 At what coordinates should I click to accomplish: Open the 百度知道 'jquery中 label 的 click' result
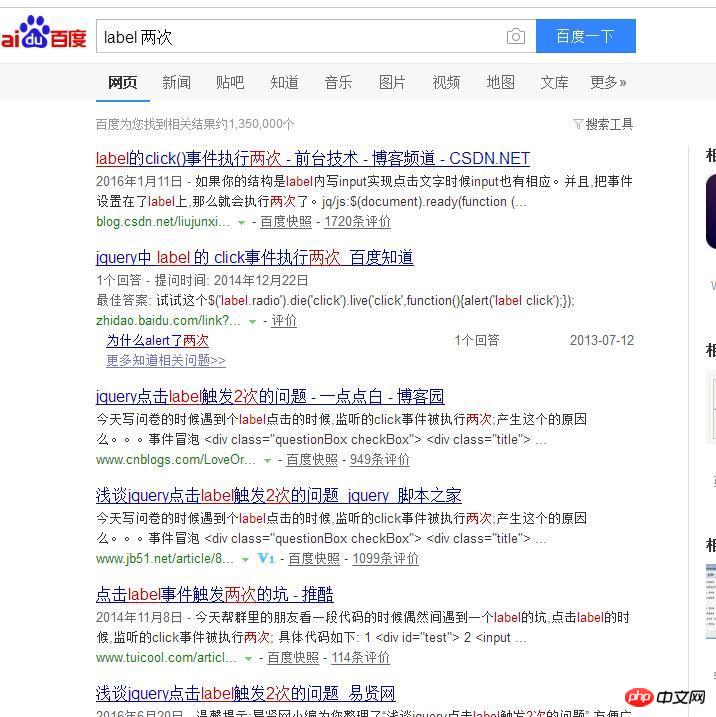[x=255, y=258]
